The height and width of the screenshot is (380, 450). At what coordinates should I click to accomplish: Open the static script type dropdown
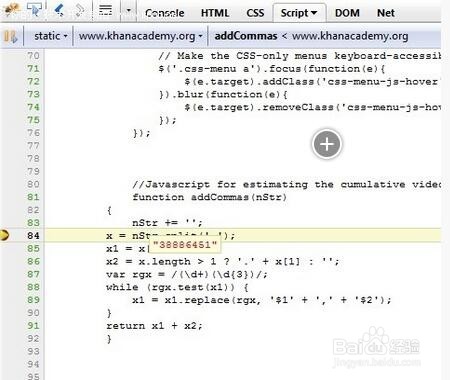[x=50, y=36]
